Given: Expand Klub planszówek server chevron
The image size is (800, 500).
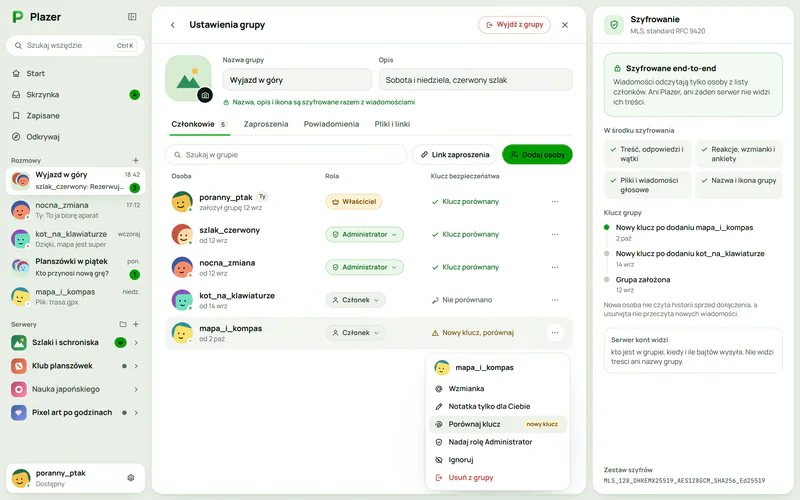Looking at the screenshot, I should click(136, 366).
